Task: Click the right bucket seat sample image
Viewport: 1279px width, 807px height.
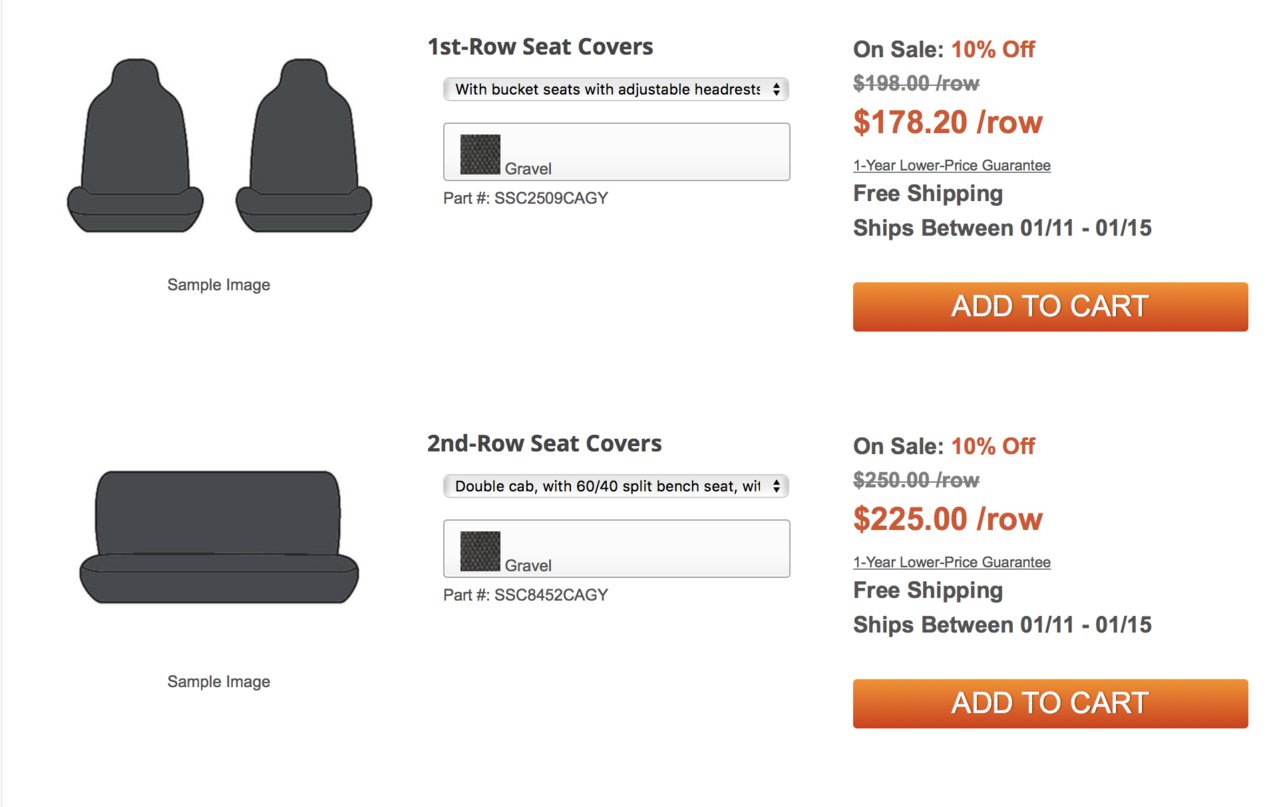Action: point(304,146)
